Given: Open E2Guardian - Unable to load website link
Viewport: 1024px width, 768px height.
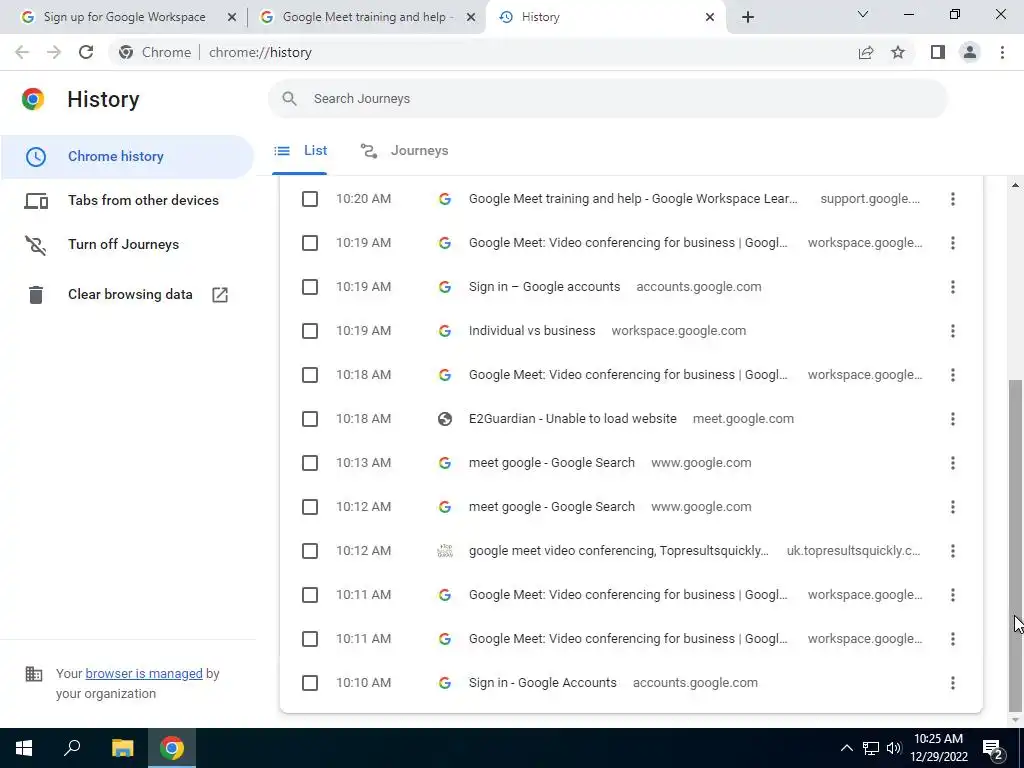Looking at the screenshot, I should point(573,419).
